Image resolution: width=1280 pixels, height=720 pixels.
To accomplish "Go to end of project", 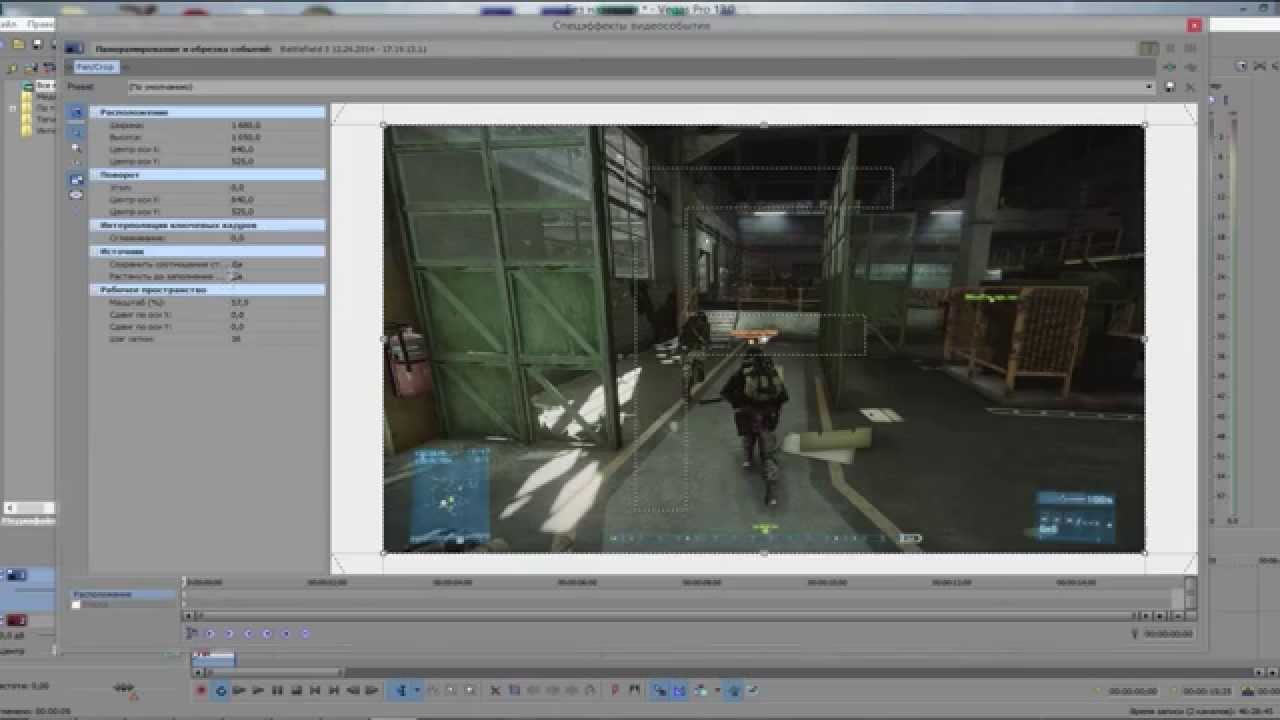I will point(334,690).
